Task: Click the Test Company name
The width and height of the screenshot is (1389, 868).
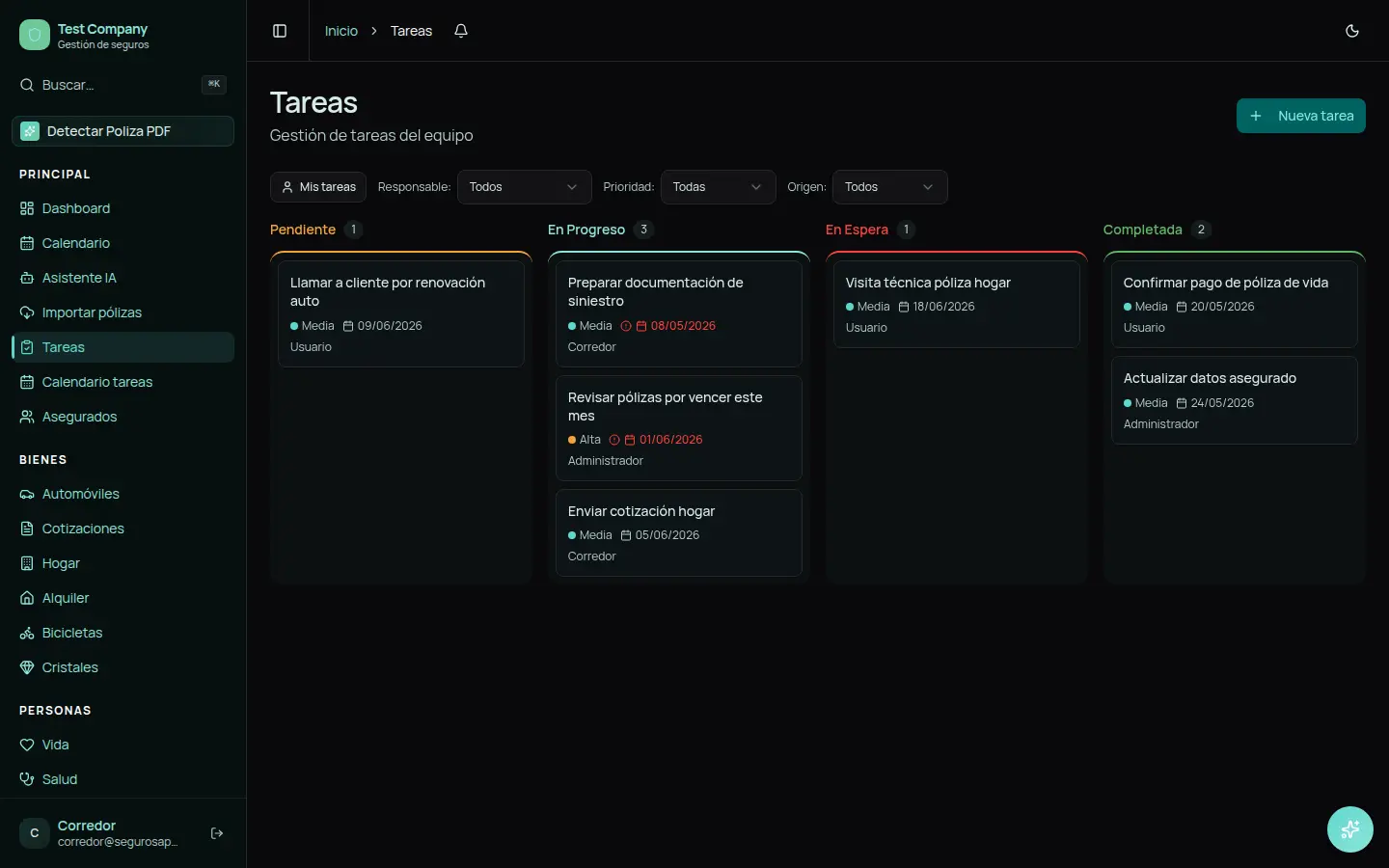Action: [x=102, y=29]
